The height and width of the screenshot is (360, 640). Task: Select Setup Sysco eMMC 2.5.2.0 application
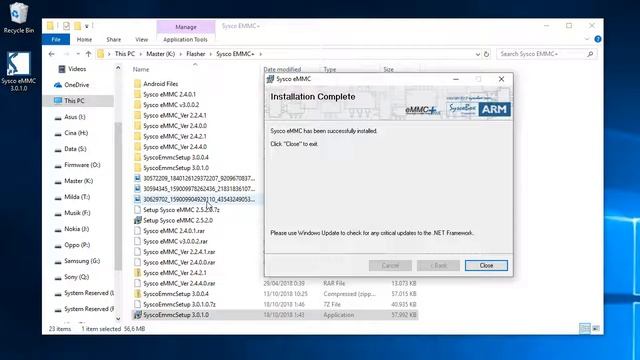[x=178, y=220]
